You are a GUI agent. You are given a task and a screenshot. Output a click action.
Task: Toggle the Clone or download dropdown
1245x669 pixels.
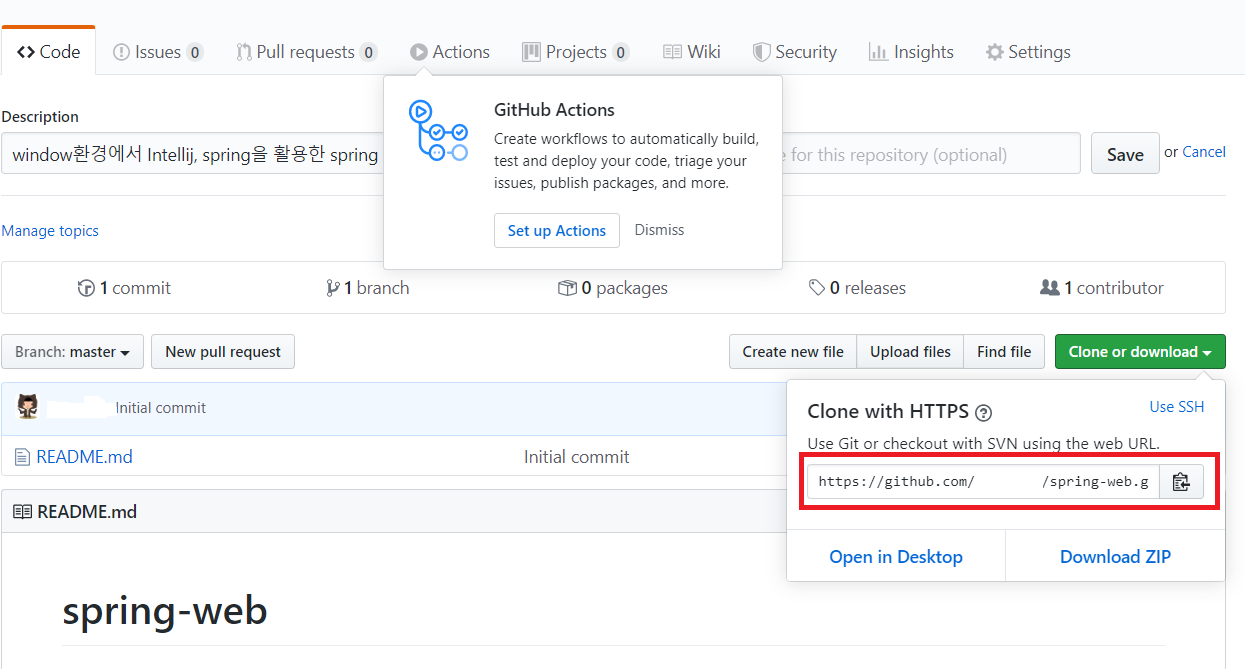click(x=1140, y=352)
